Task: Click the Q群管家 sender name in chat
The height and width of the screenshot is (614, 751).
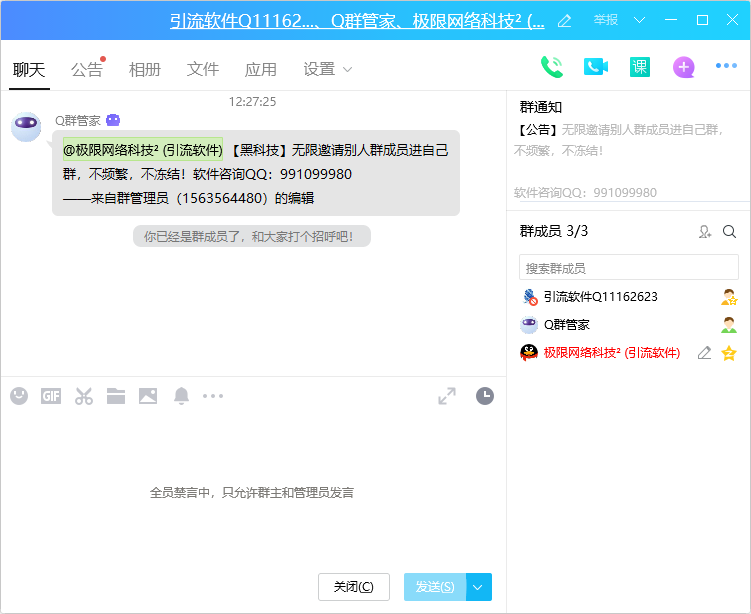Action: (x=78, y=120)
